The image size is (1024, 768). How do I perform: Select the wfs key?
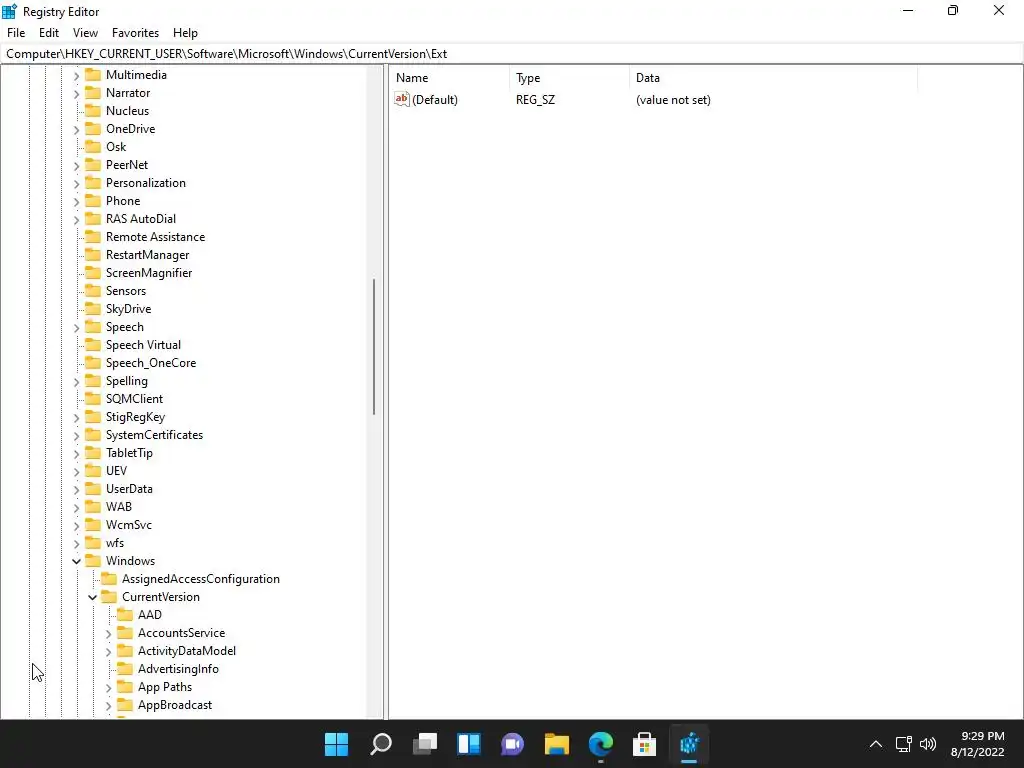pyautogui.click(x=115, y=543)
